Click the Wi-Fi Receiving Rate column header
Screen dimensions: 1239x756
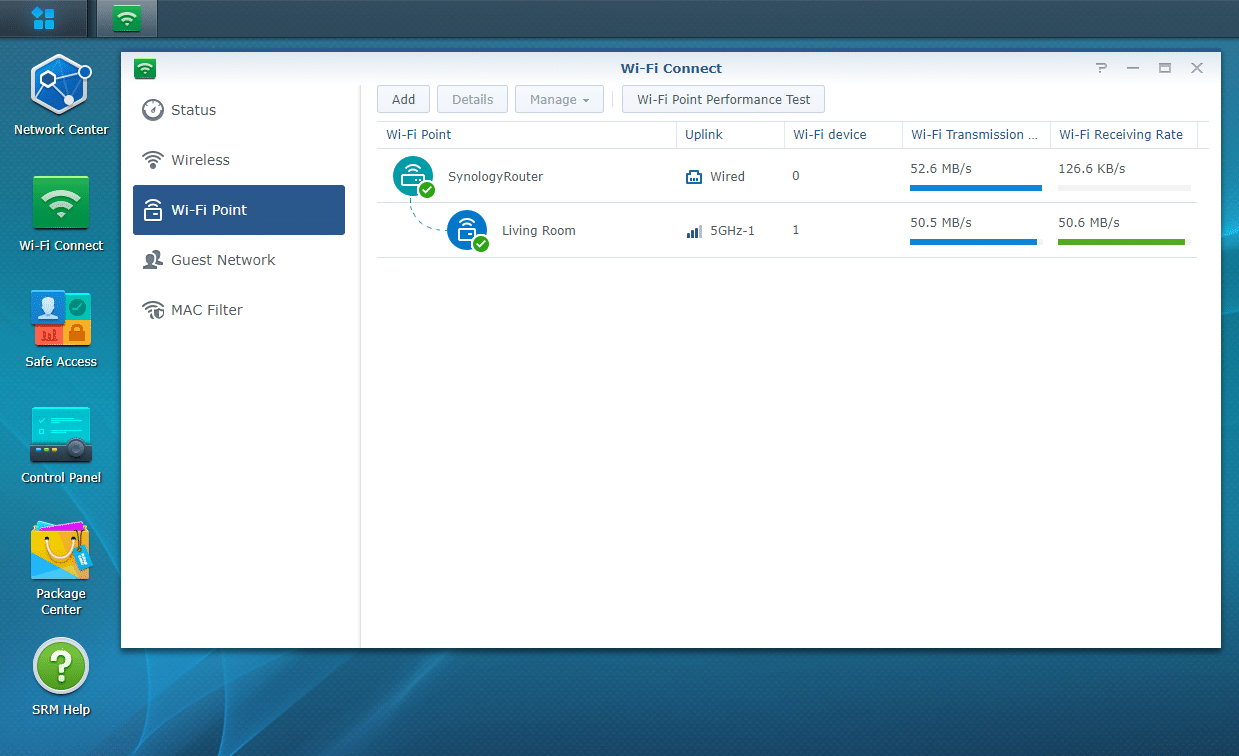[x=1121, y=135]
